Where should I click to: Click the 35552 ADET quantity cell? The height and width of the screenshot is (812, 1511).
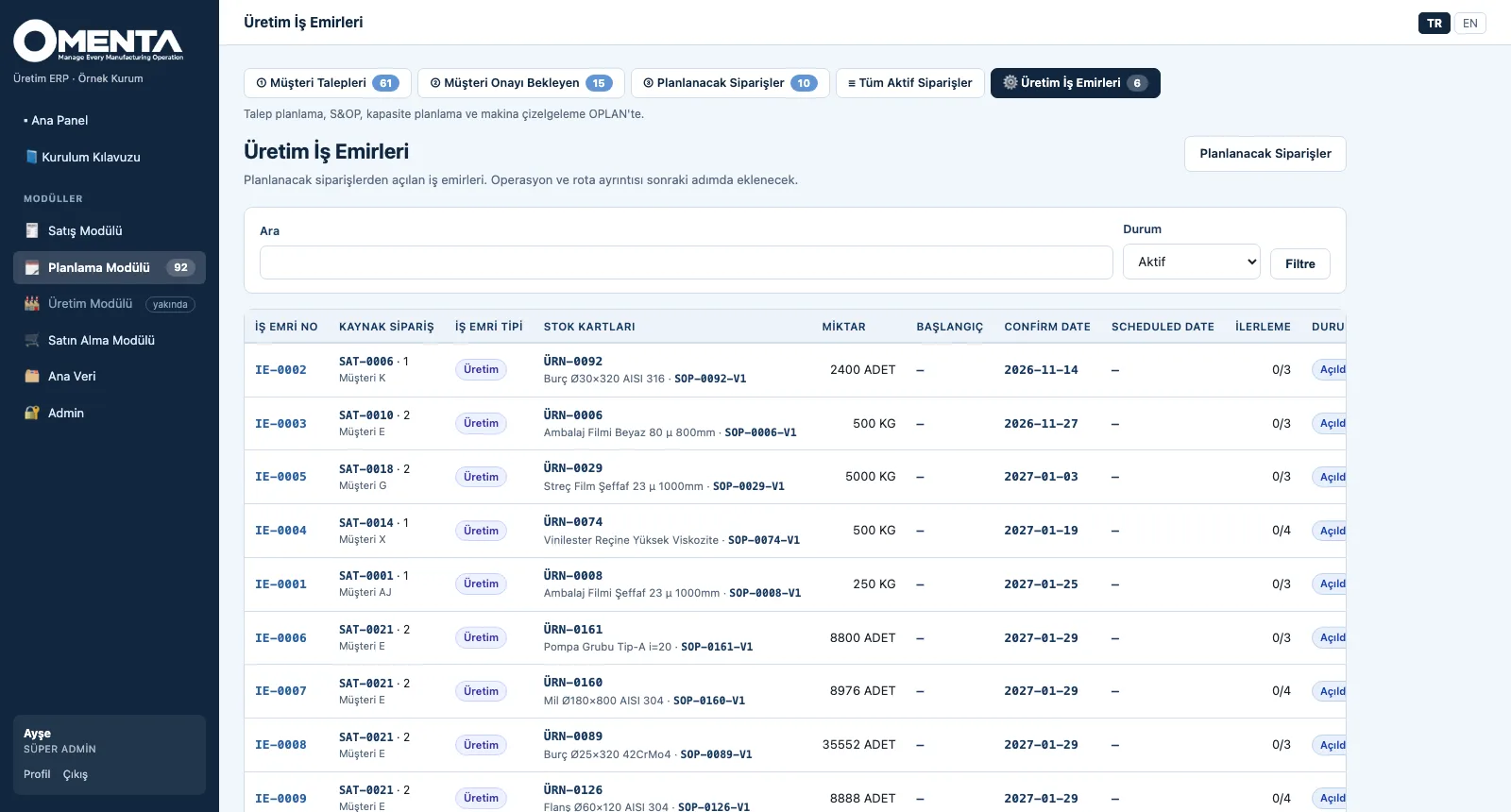[x=858, y=745]
